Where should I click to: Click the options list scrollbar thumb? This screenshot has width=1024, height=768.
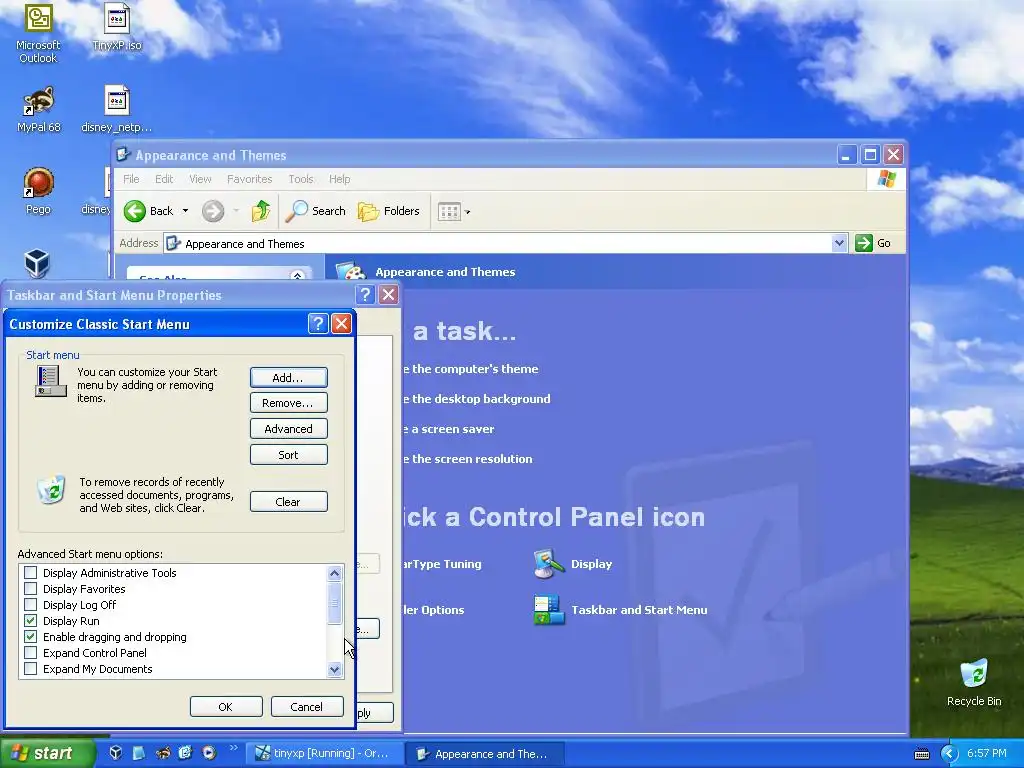click(x=334, y=603)
